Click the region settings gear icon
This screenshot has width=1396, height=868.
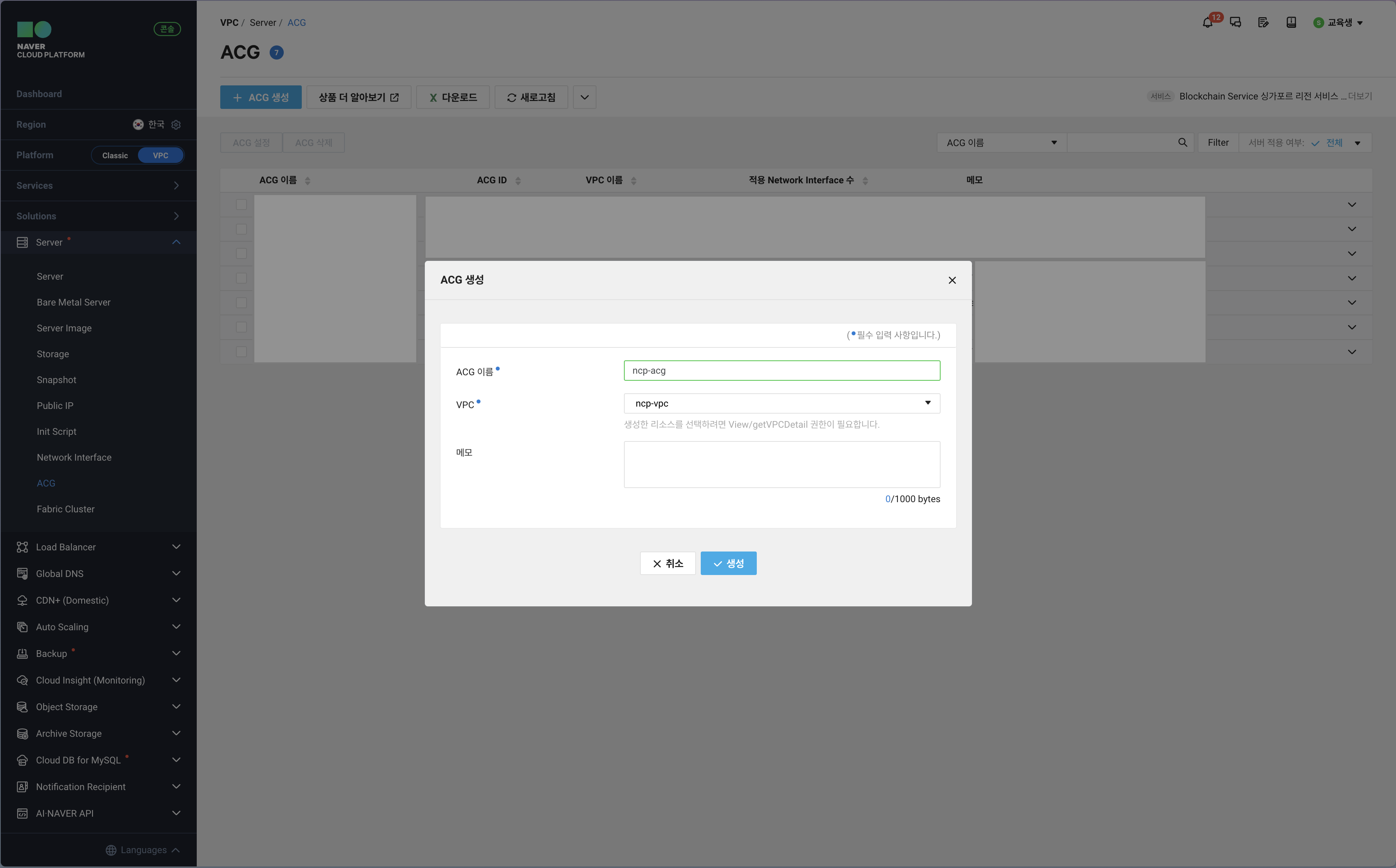[176, 125]
